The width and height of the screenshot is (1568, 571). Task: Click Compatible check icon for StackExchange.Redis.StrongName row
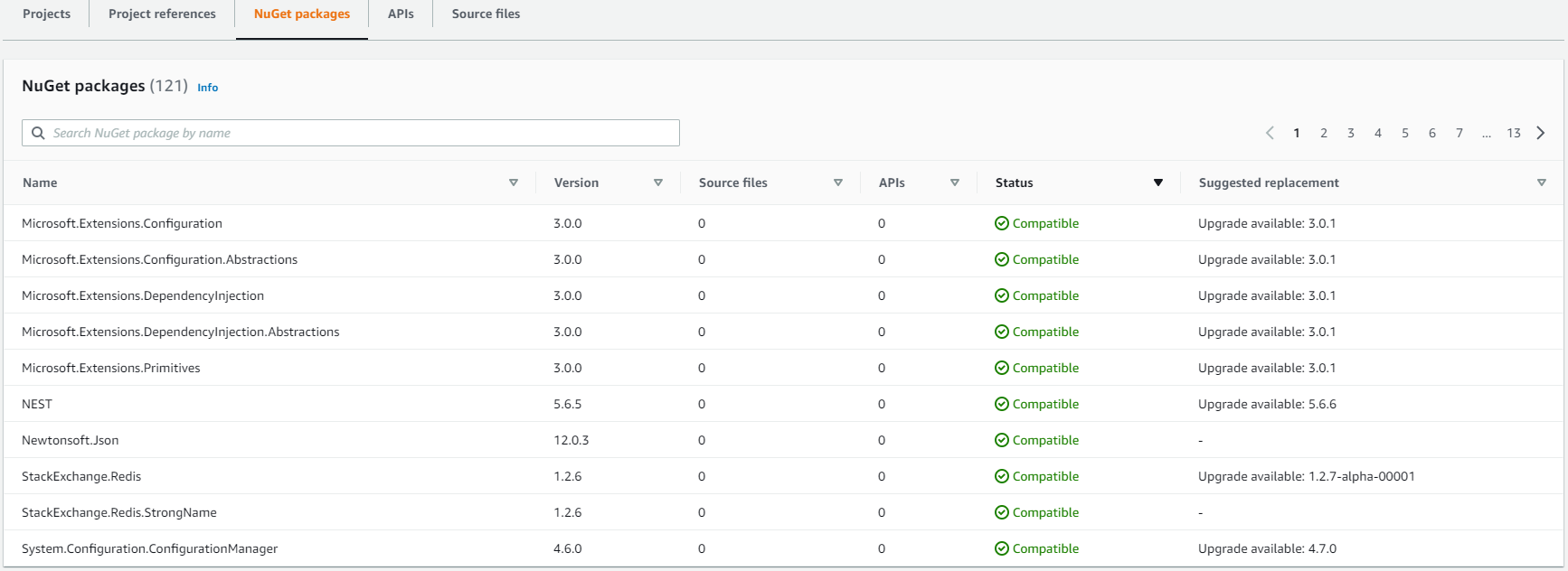[x=1002, y=512]
